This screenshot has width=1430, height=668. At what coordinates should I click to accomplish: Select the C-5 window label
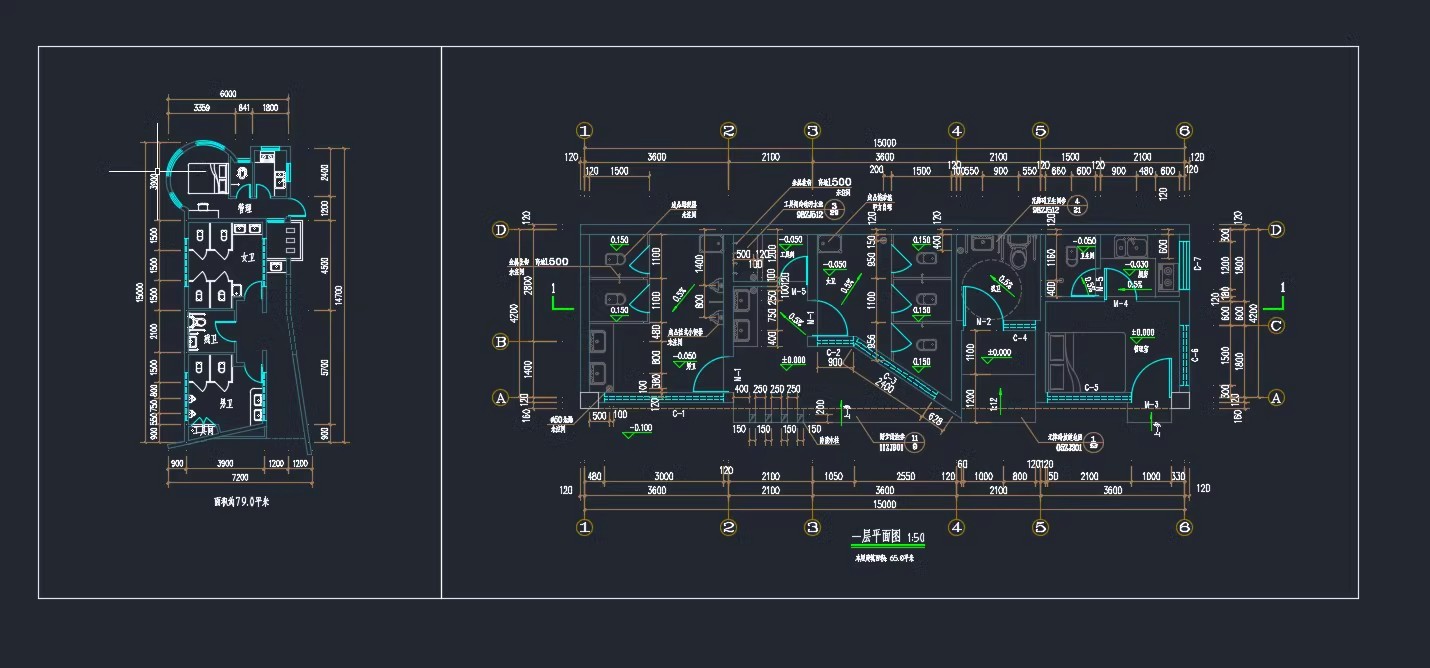1091,387
